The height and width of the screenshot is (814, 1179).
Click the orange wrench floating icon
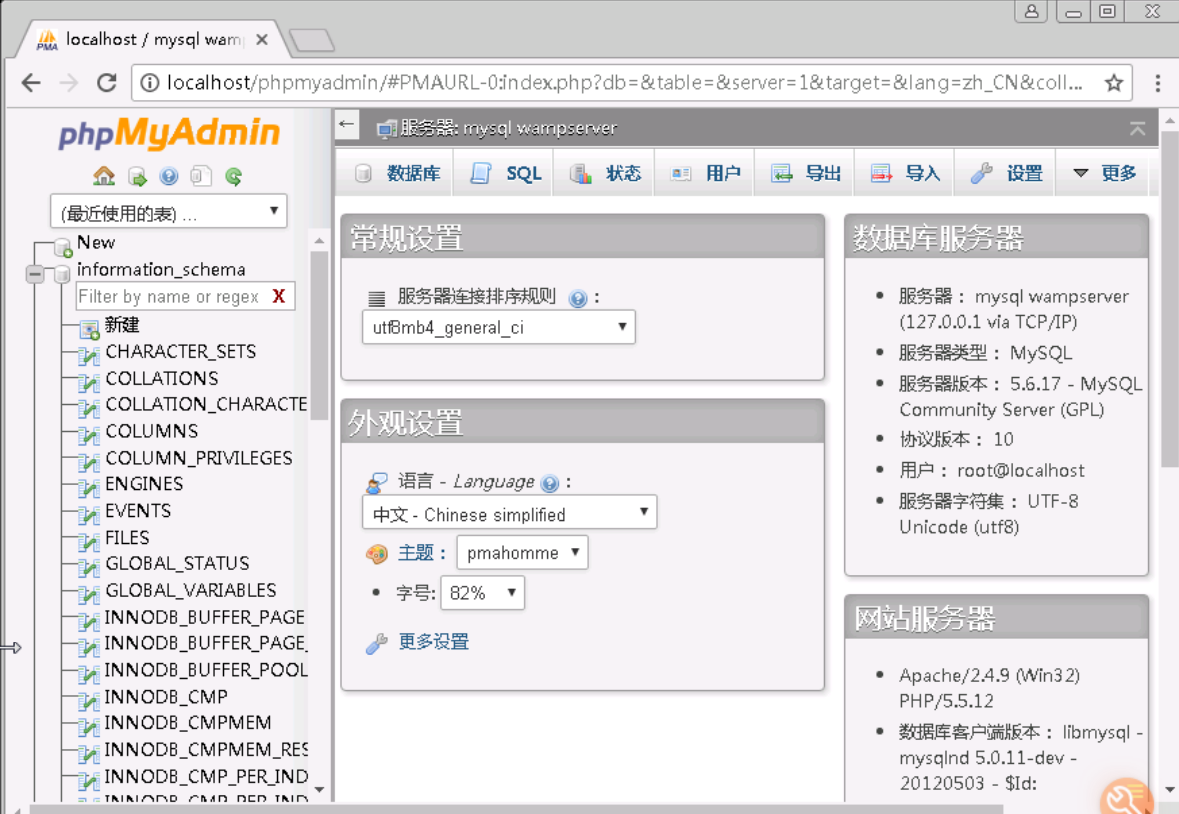point(1126,797)
